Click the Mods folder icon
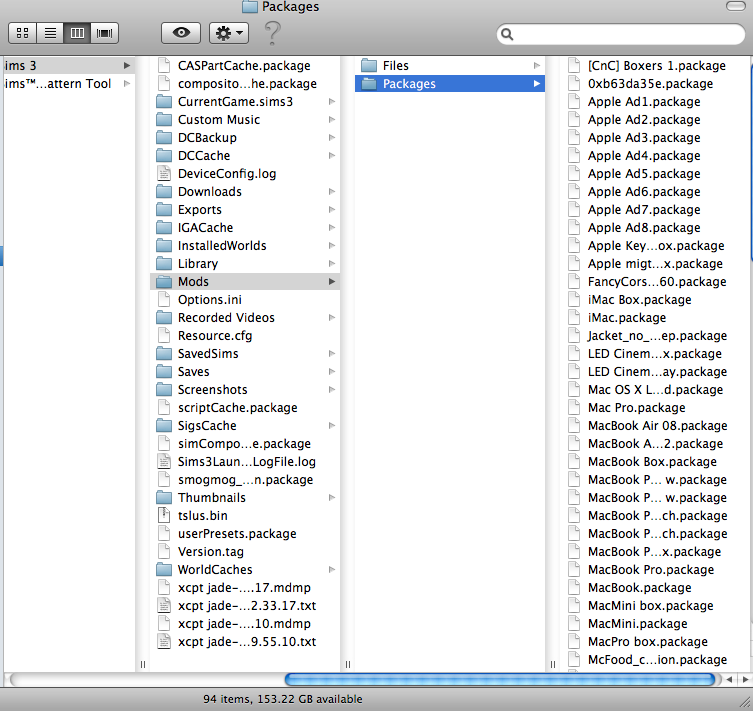Viewport: 753px width, 711px height. tap(164, 282)
